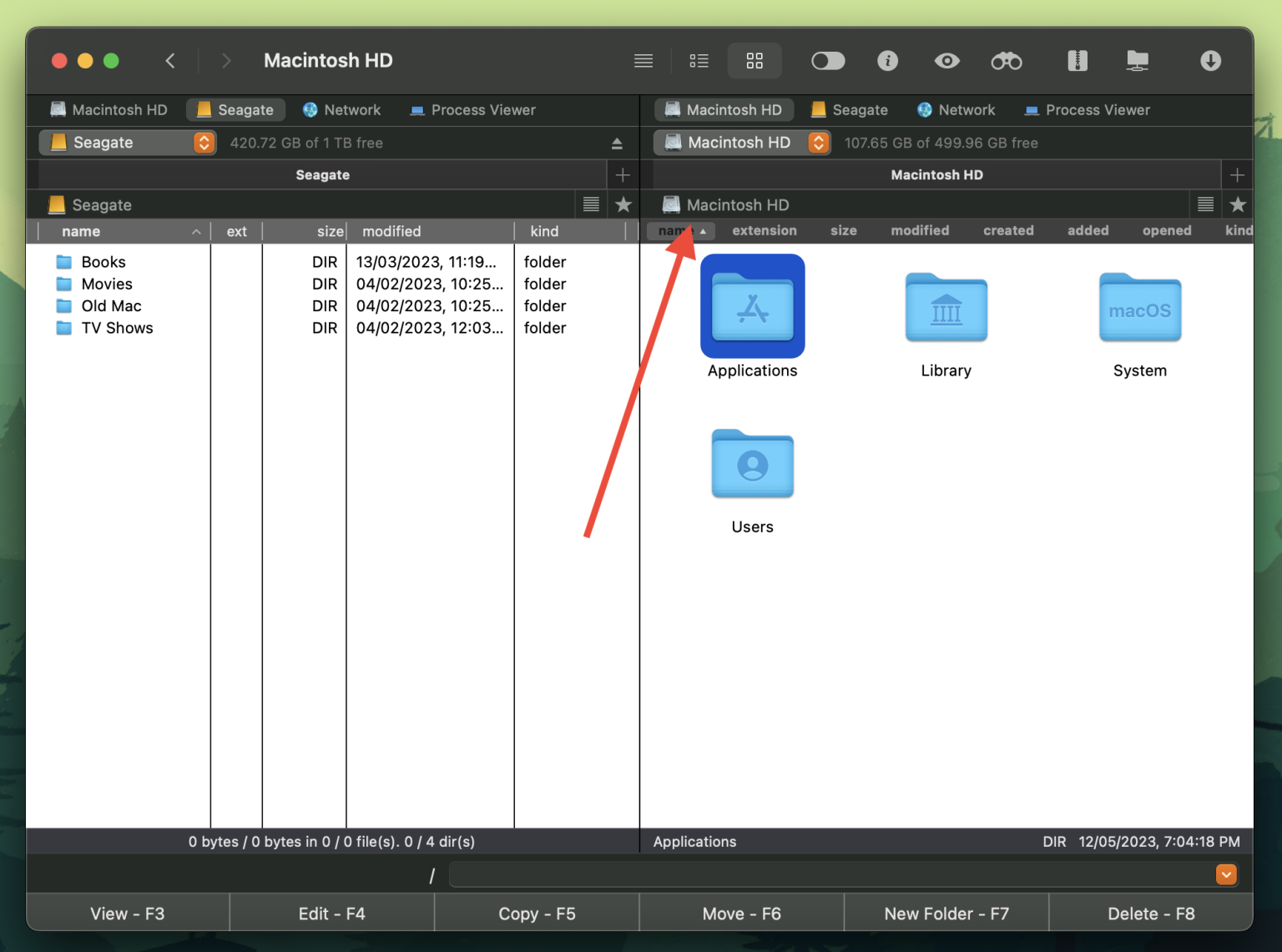1282x952 pixels.
Task: Open the Applications folder
Action: (752, 306)
